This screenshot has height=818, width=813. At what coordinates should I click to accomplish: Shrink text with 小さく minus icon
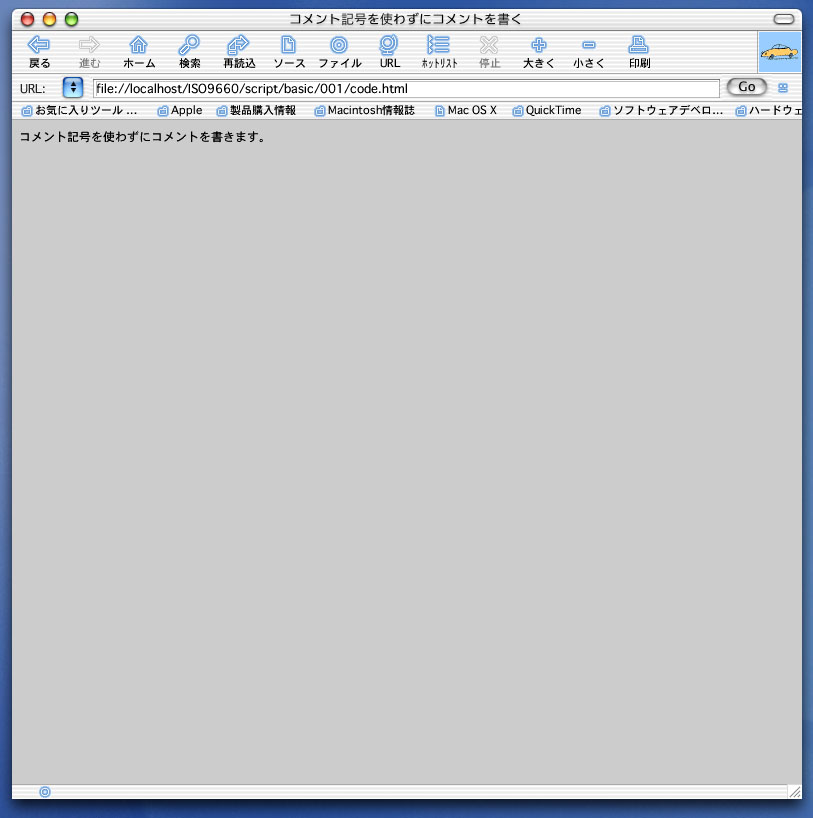point(589,52)
